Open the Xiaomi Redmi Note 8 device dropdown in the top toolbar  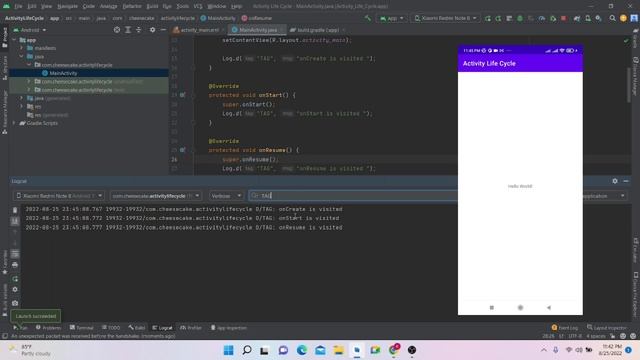click(x=445, y=18)
